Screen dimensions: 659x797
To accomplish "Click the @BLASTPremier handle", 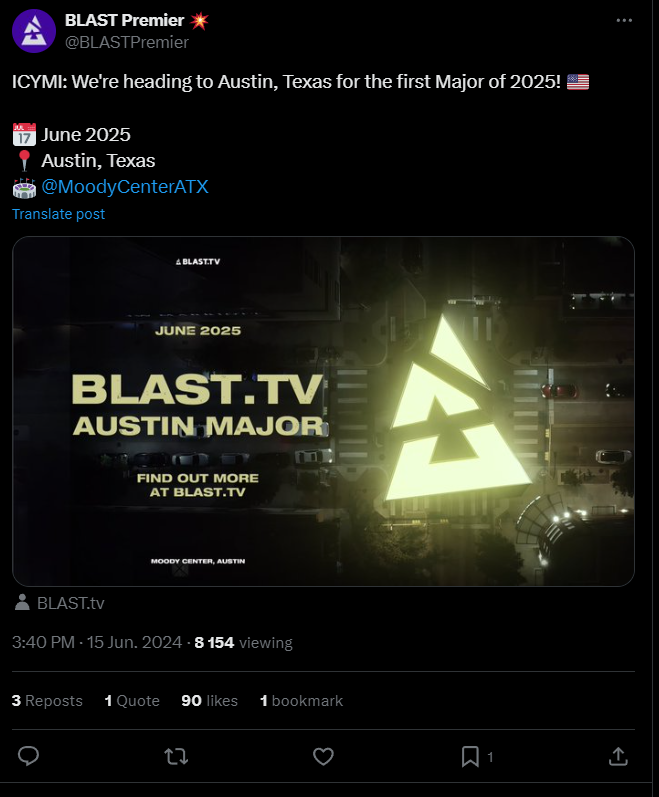I will tap(127, 42).
